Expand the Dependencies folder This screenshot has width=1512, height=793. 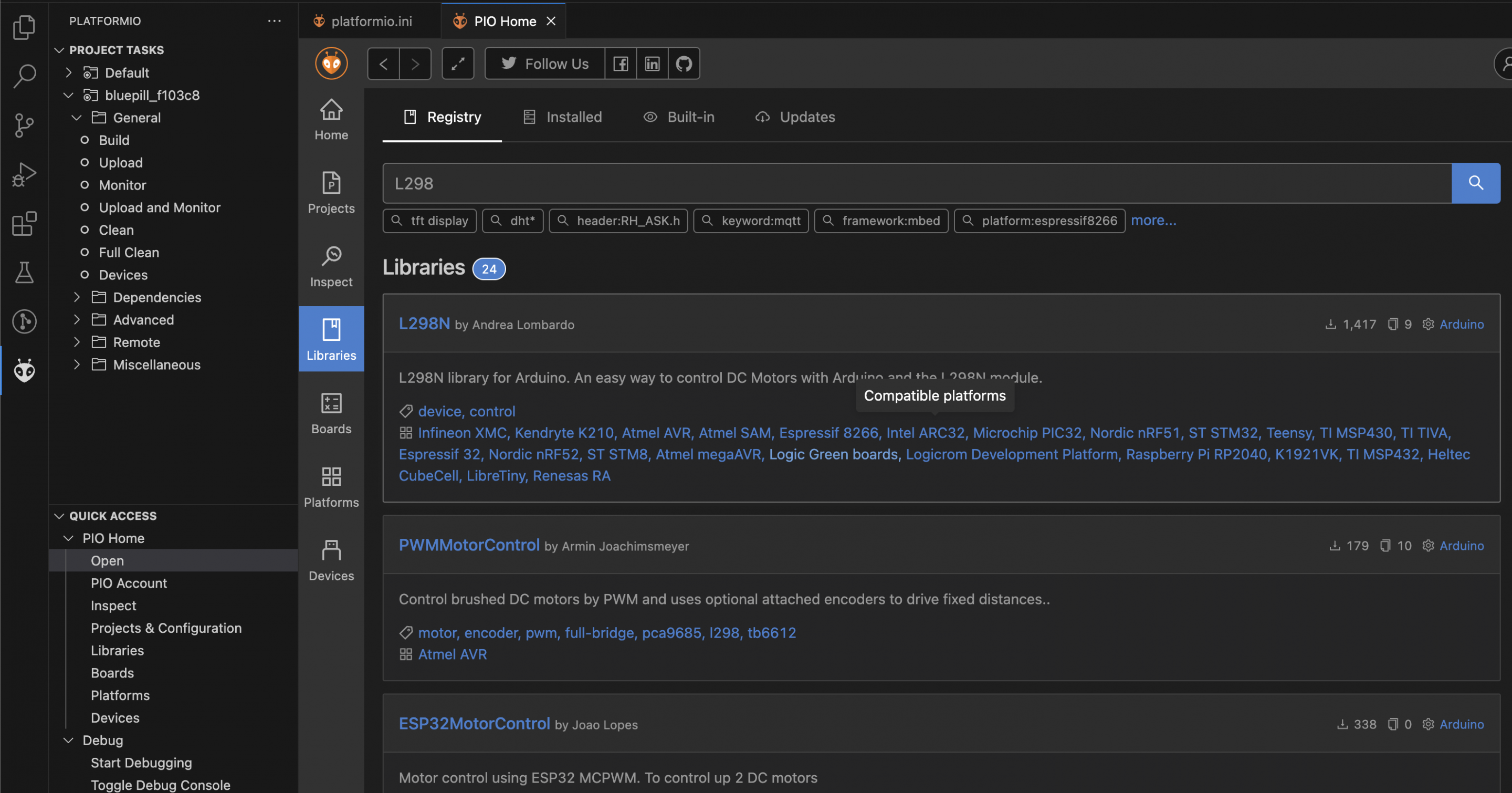(x=77, y=297)
